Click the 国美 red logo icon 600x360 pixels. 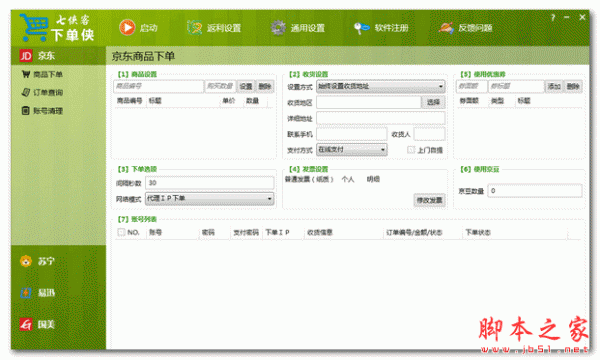(x=26, y=324)
